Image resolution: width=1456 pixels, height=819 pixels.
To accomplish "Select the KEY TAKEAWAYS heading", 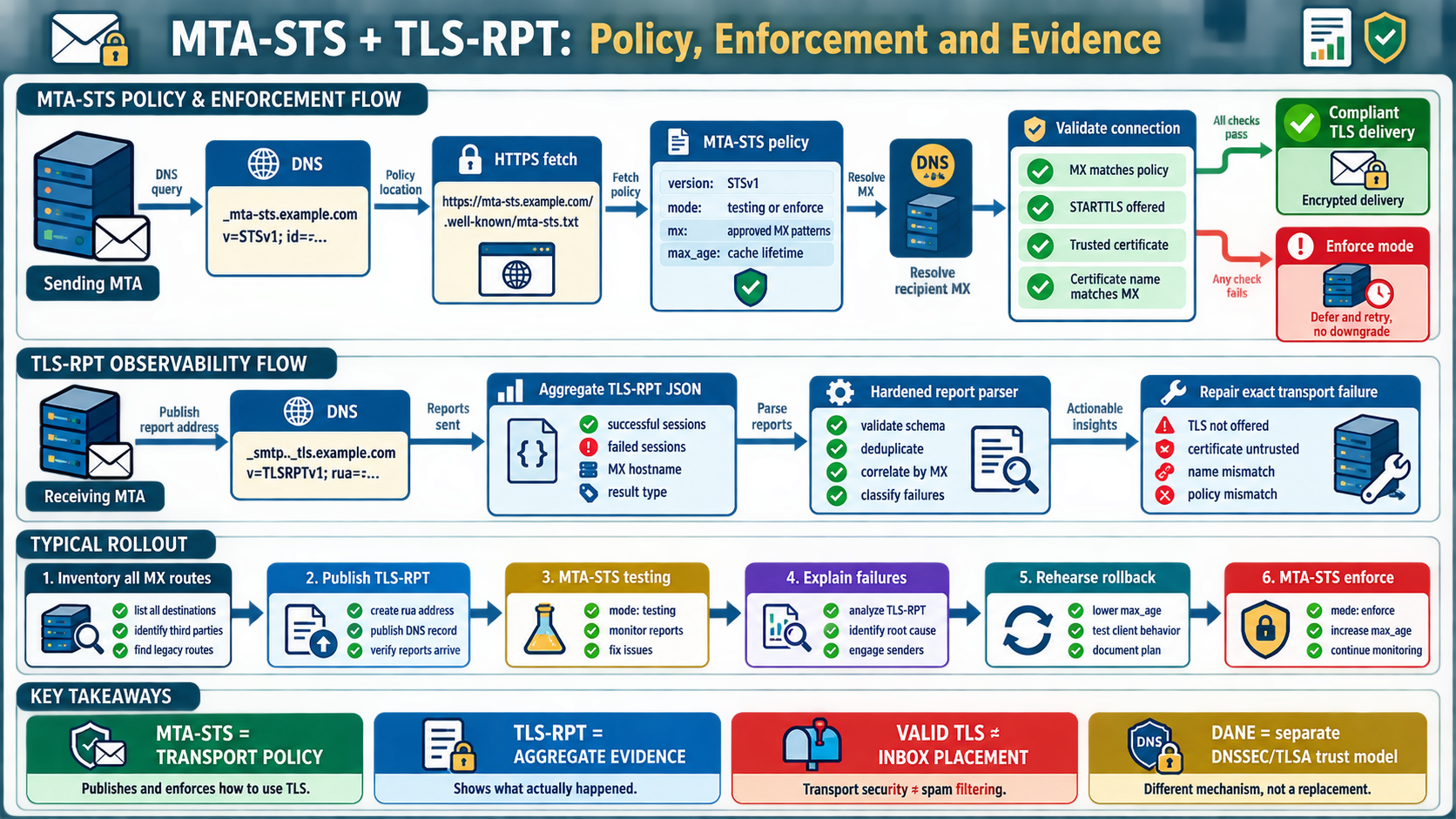I will point(101,696).
